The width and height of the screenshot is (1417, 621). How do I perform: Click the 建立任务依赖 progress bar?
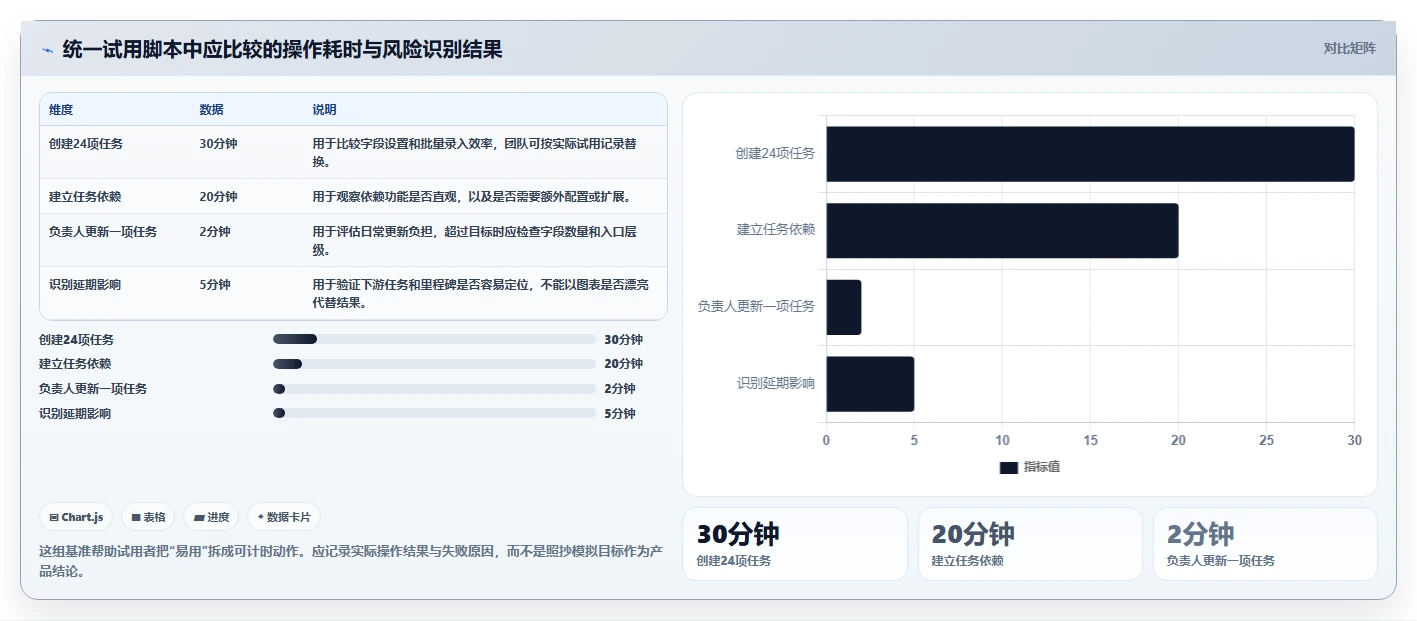click(434, 364)
